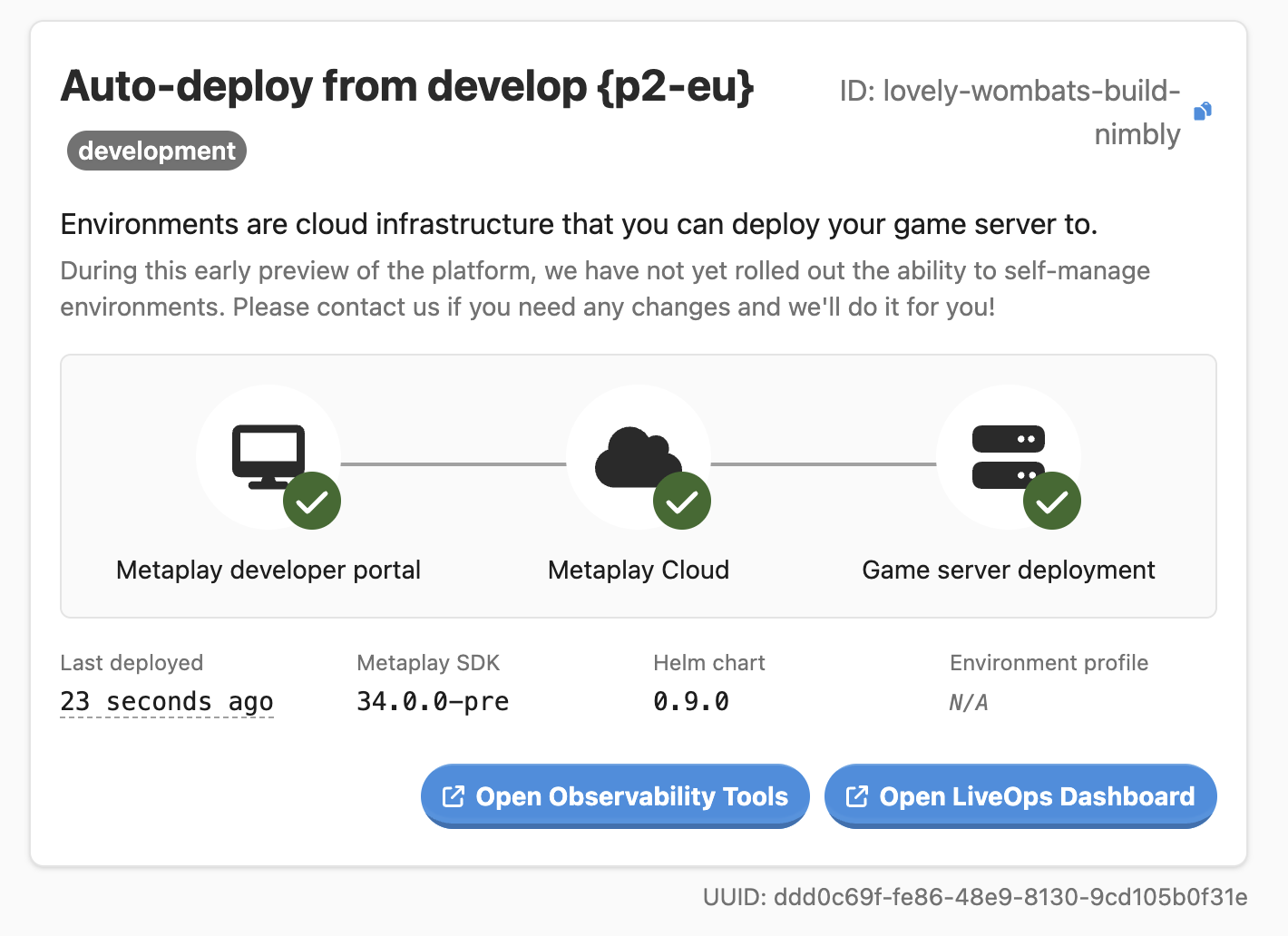Click the Game server deployment server icon
The width and height of the screenshot is (1288, 936).
pos(1009,457)
